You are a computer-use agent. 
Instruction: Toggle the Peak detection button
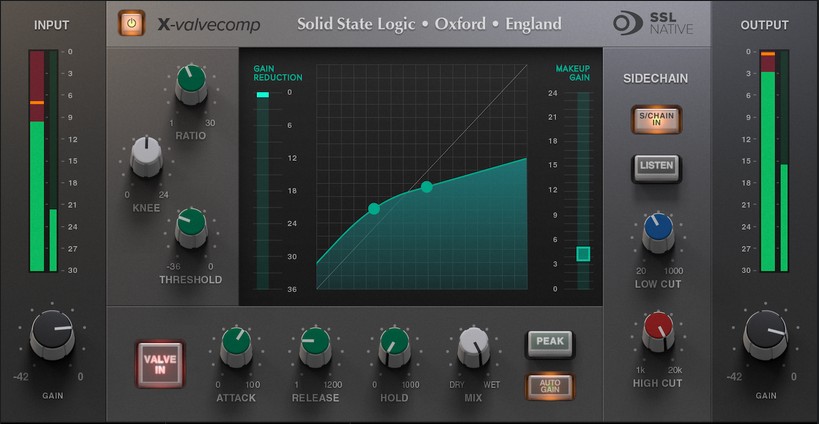click(x=550, y=343)
